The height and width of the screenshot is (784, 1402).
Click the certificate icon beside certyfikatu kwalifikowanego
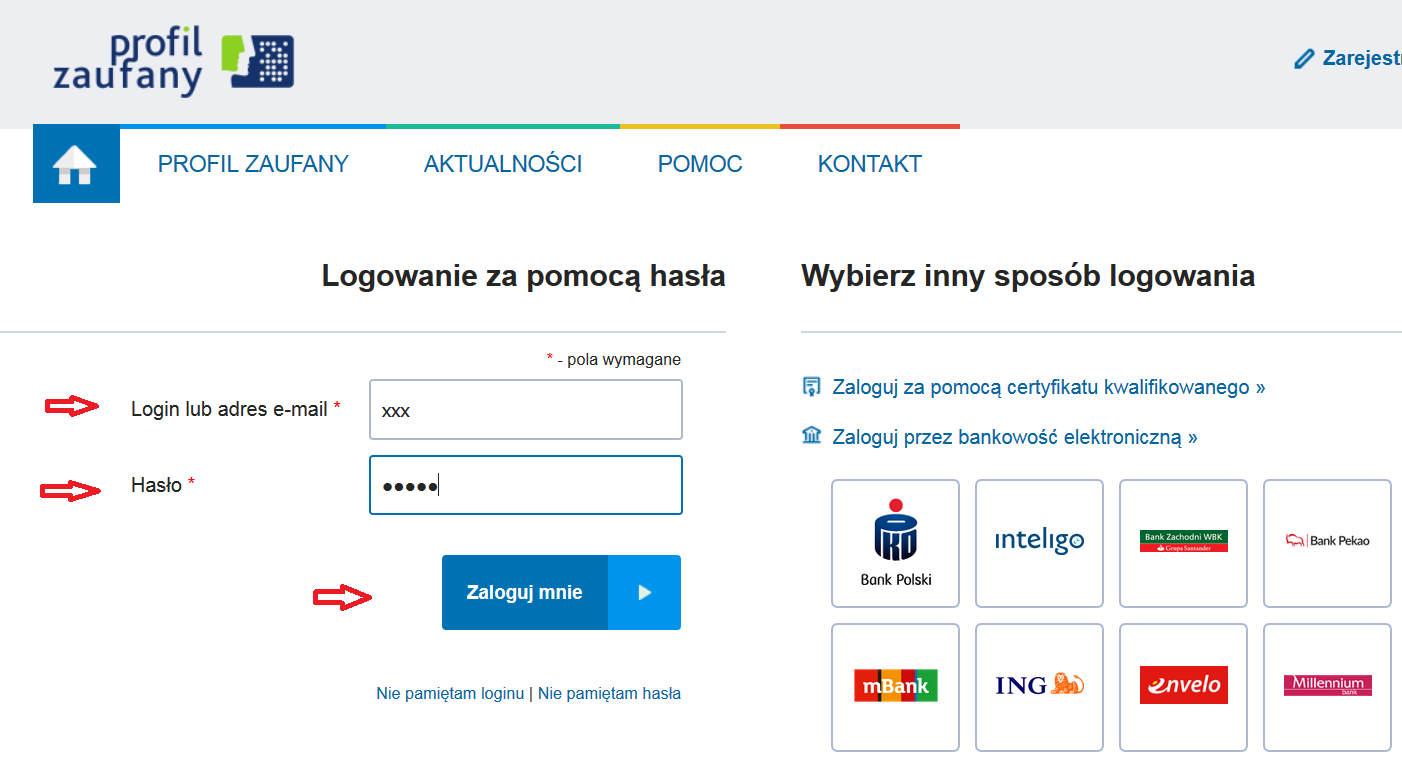[811, 386]
